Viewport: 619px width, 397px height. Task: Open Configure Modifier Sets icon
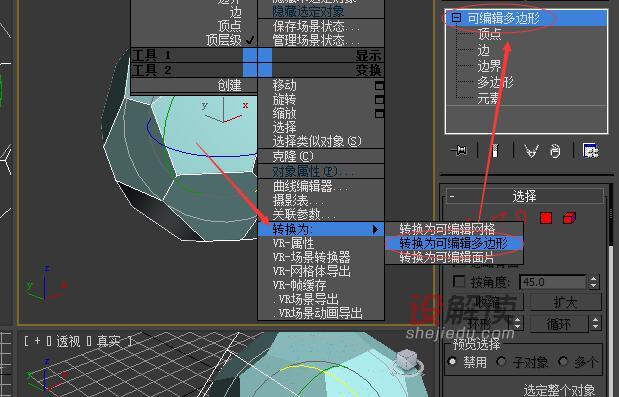coord(591,151)
